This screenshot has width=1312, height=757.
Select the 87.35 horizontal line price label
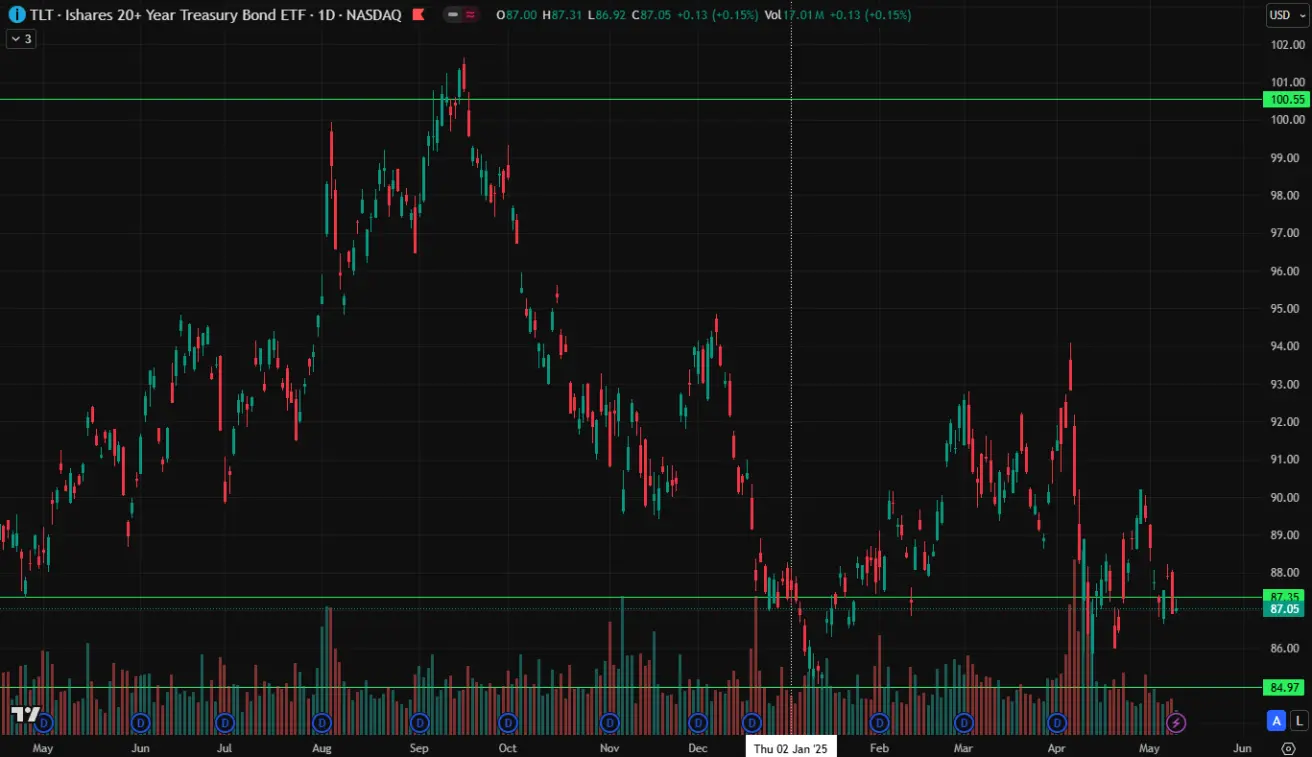coord(1285,596)
